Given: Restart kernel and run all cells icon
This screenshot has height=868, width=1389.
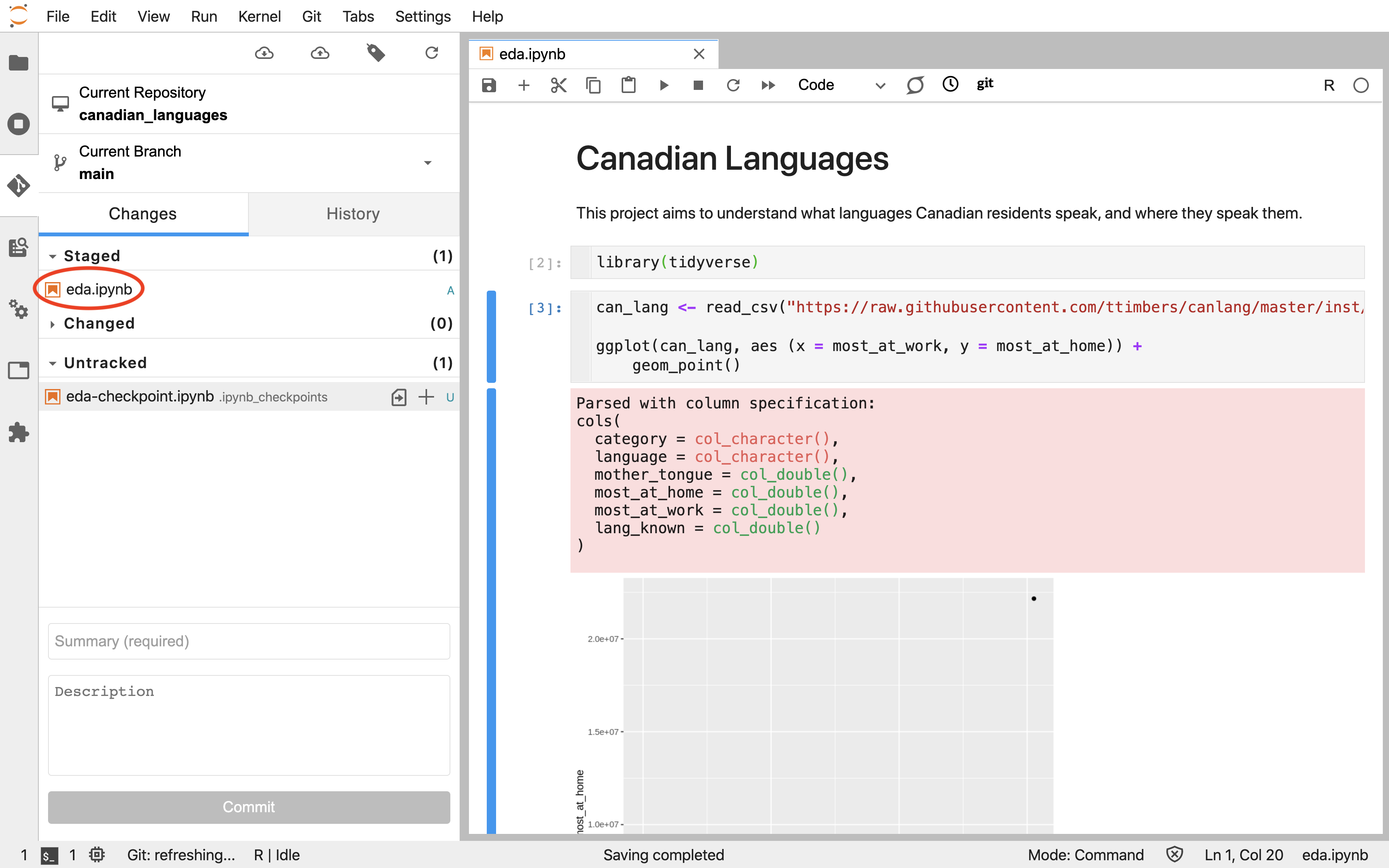Looking at the screenshot, I should (768, 86).
